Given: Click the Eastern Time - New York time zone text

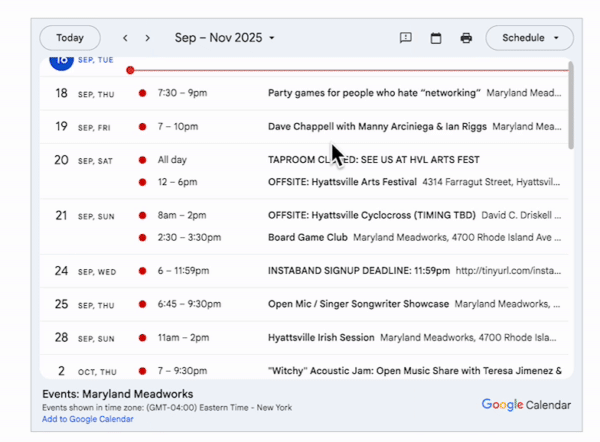Looking at the screenshot, I should click(246, 408).
